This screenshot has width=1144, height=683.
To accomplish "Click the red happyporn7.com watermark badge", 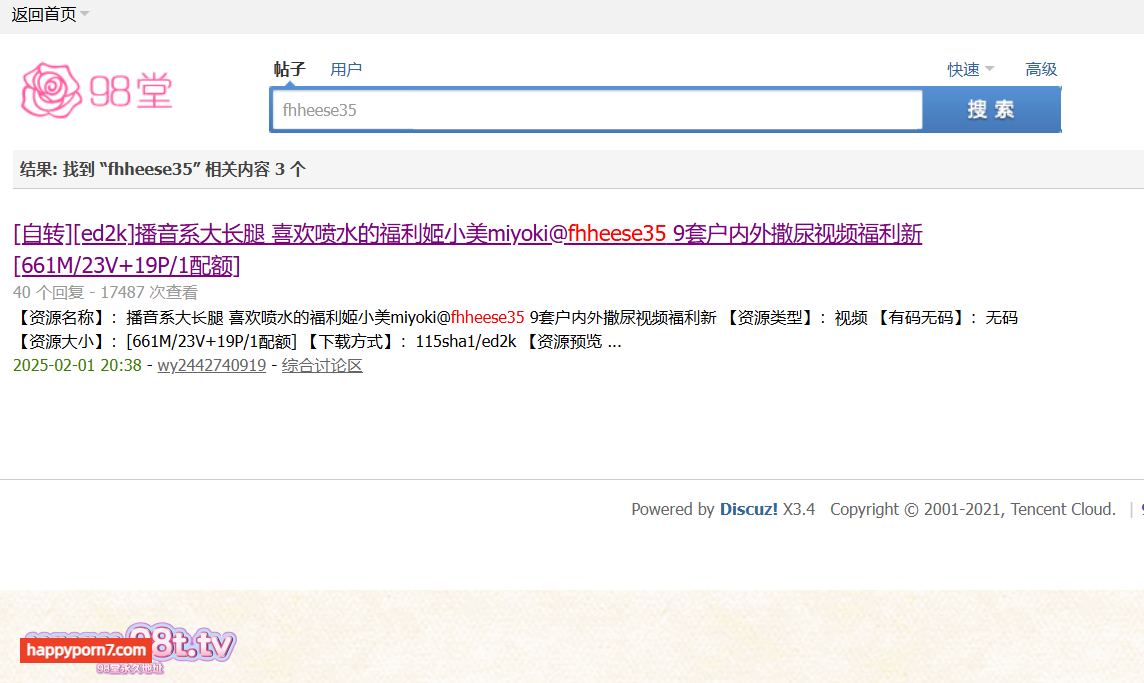I will [86, 649].
